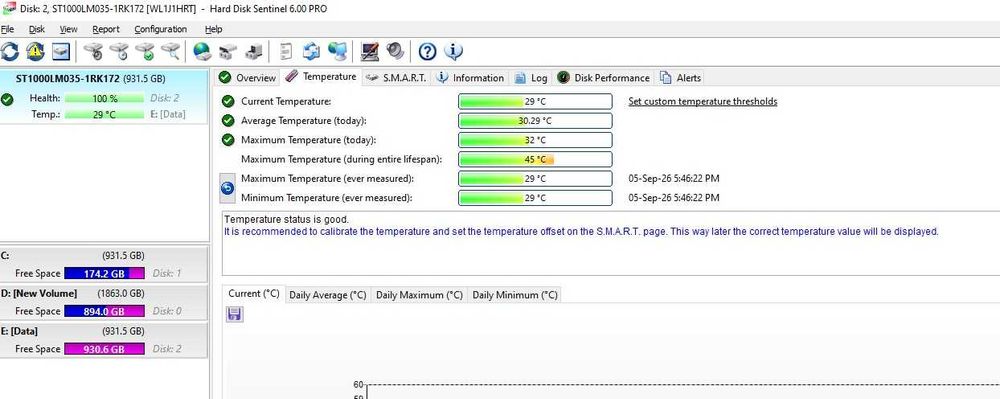The image size is (1000, 399).
Task: Click the Maximum Temperature (ever measured) label
Action: 327,178
